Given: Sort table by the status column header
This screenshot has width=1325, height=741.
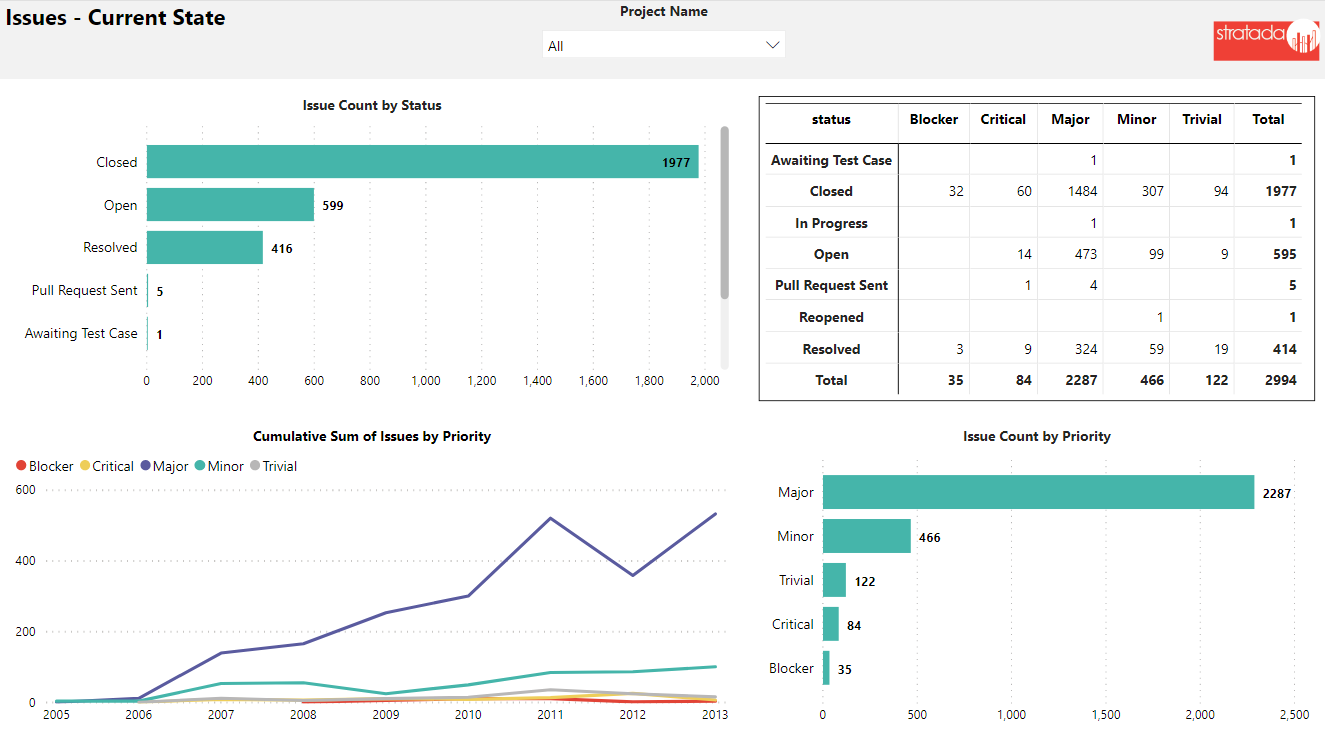Looking at the screenshot, I should 831,119.
